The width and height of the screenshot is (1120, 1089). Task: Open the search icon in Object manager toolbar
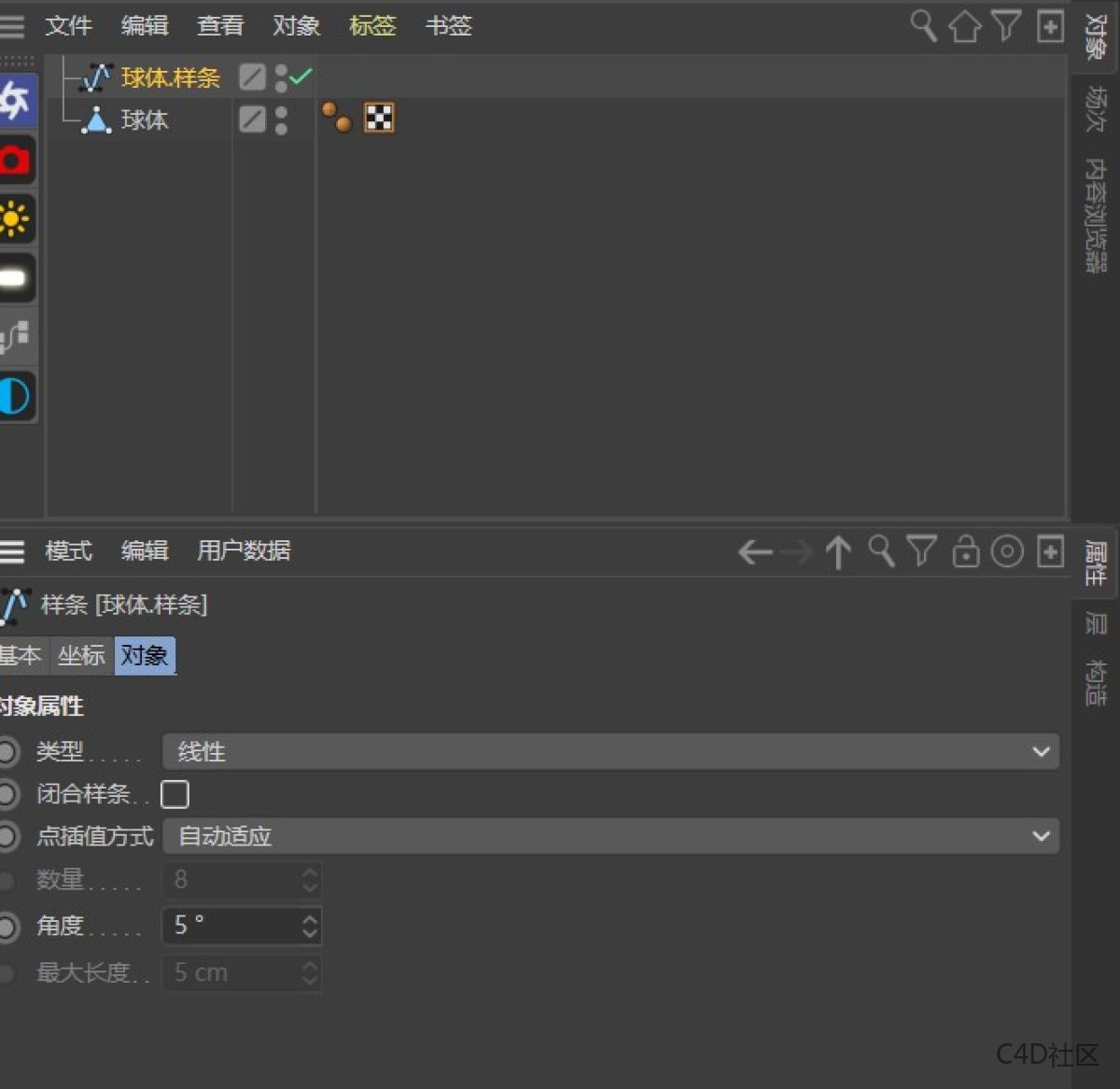click(x=922, y=26)
